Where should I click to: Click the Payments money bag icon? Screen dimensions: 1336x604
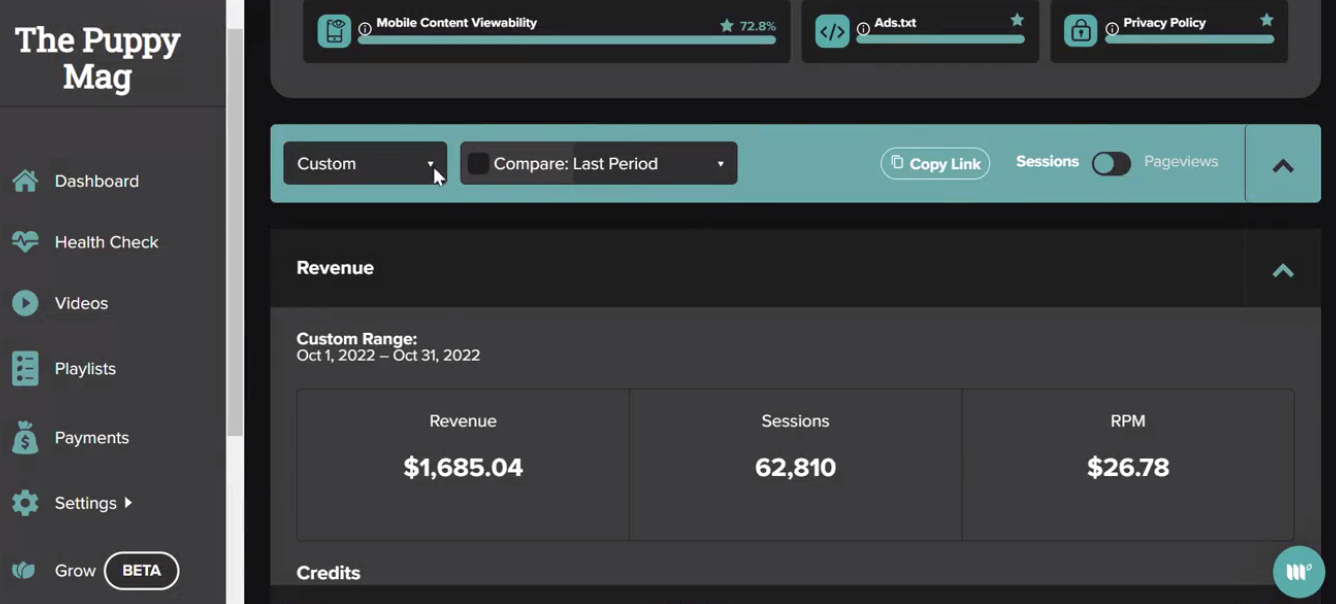coord(25,437)
